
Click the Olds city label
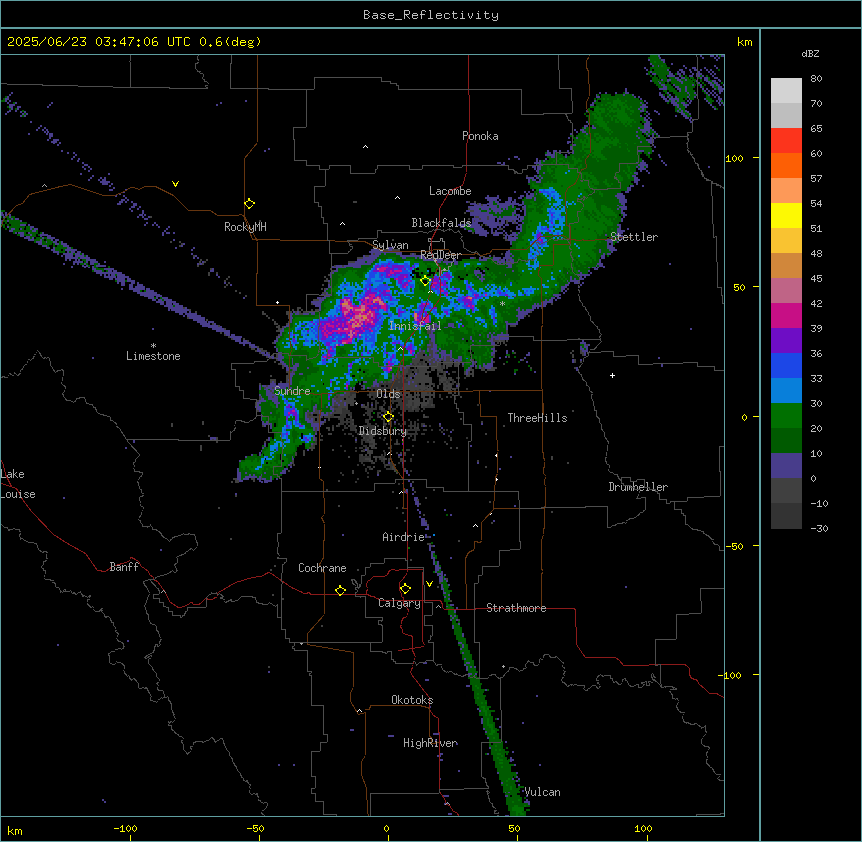(388, 394)
